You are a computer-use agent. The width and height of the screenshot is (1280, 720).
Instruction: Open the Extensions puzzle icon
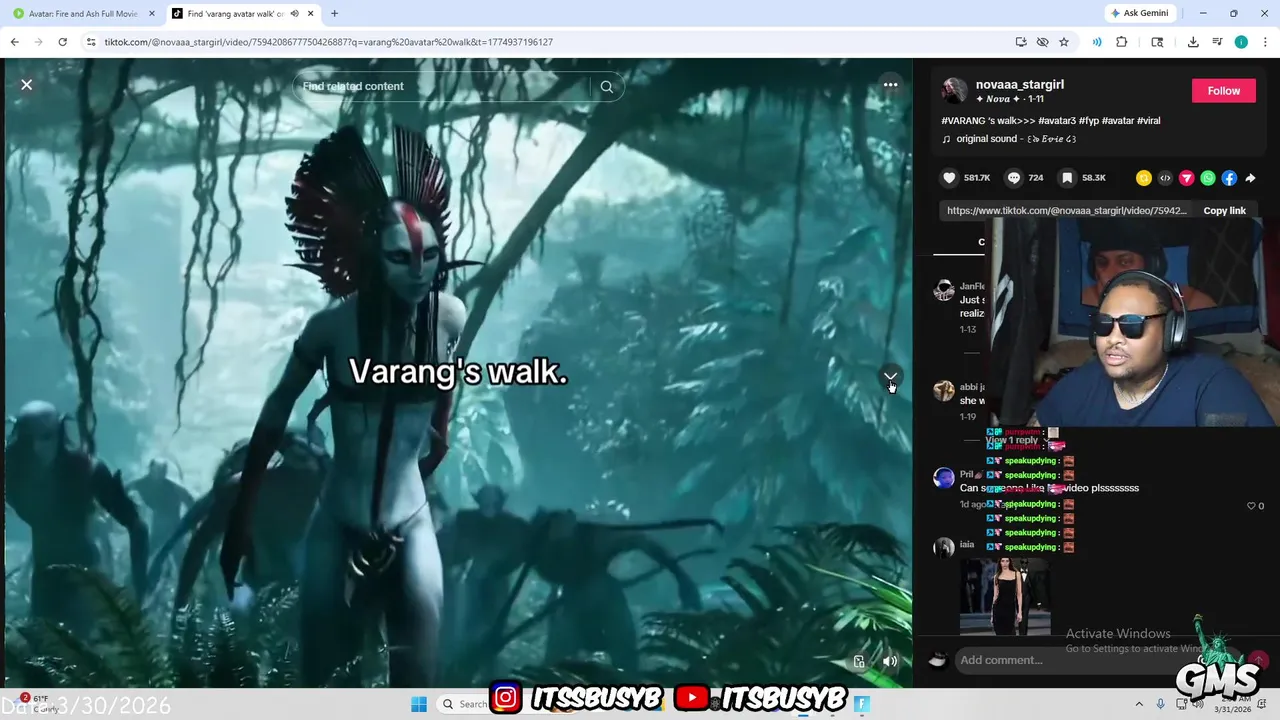pos(1121,42)
